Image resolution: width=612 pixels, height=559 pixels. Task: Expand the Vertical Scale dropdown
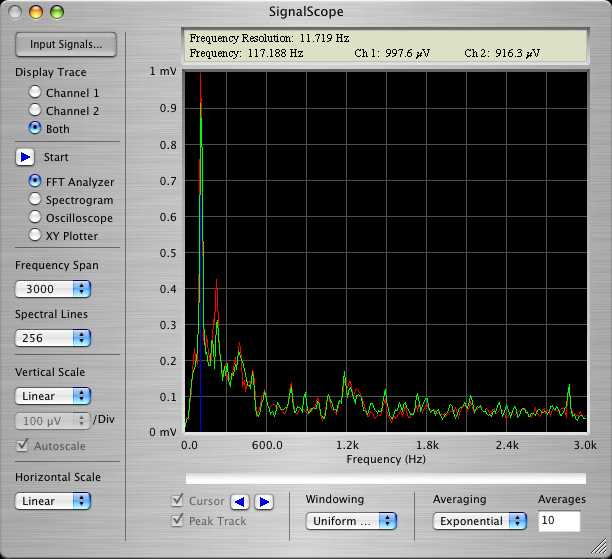pos(53,396)
